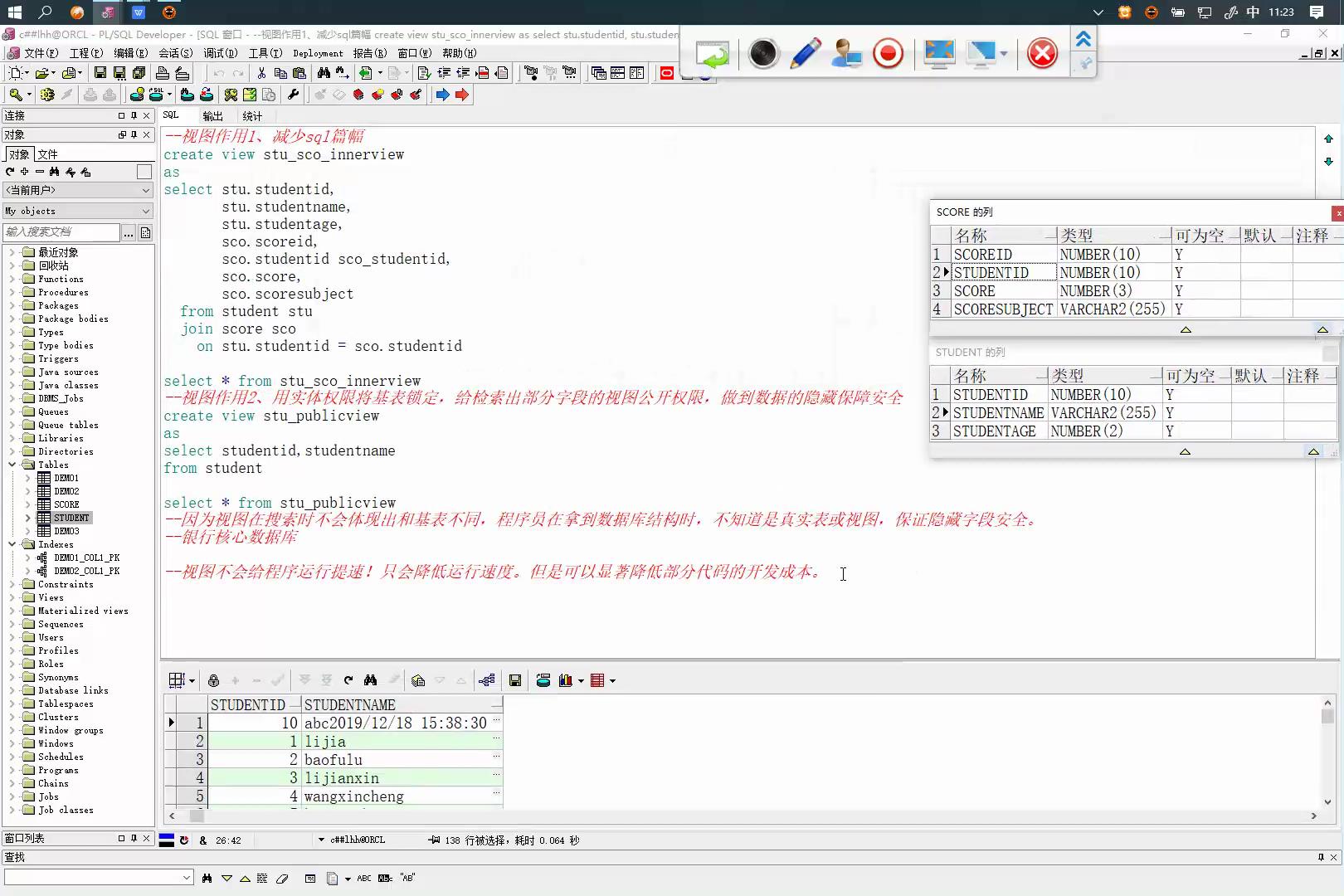This screenshot has height=896, width=1344.
Task: Switch to the 统计 tab
Action: (x=252, y=116)
